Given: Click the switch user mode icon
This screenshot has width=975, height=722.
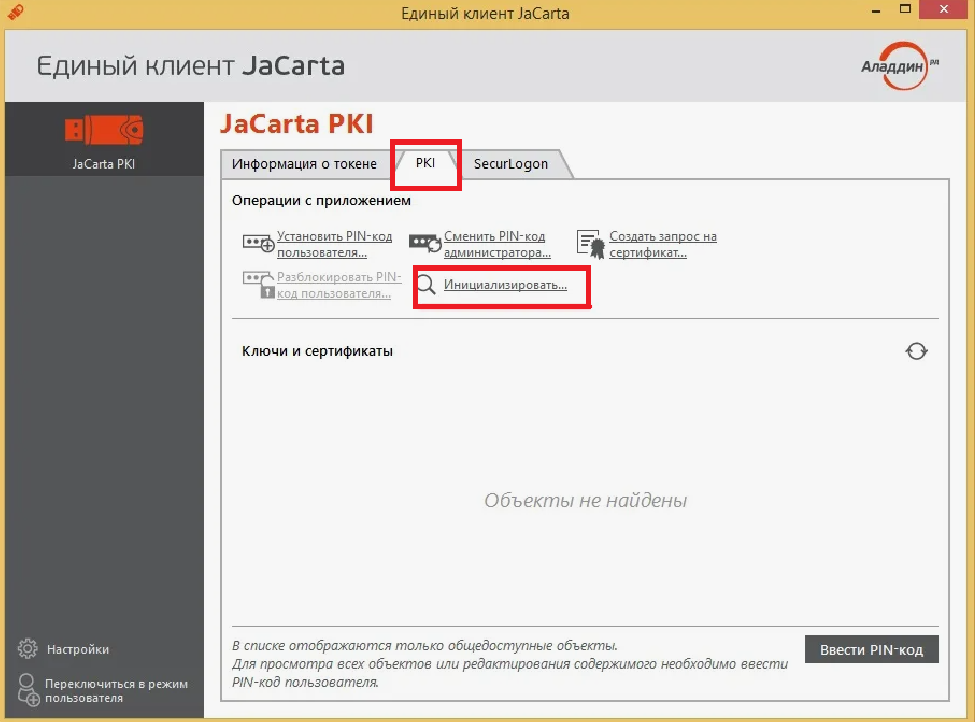Looking at the screenshot, I should (28, 690).
